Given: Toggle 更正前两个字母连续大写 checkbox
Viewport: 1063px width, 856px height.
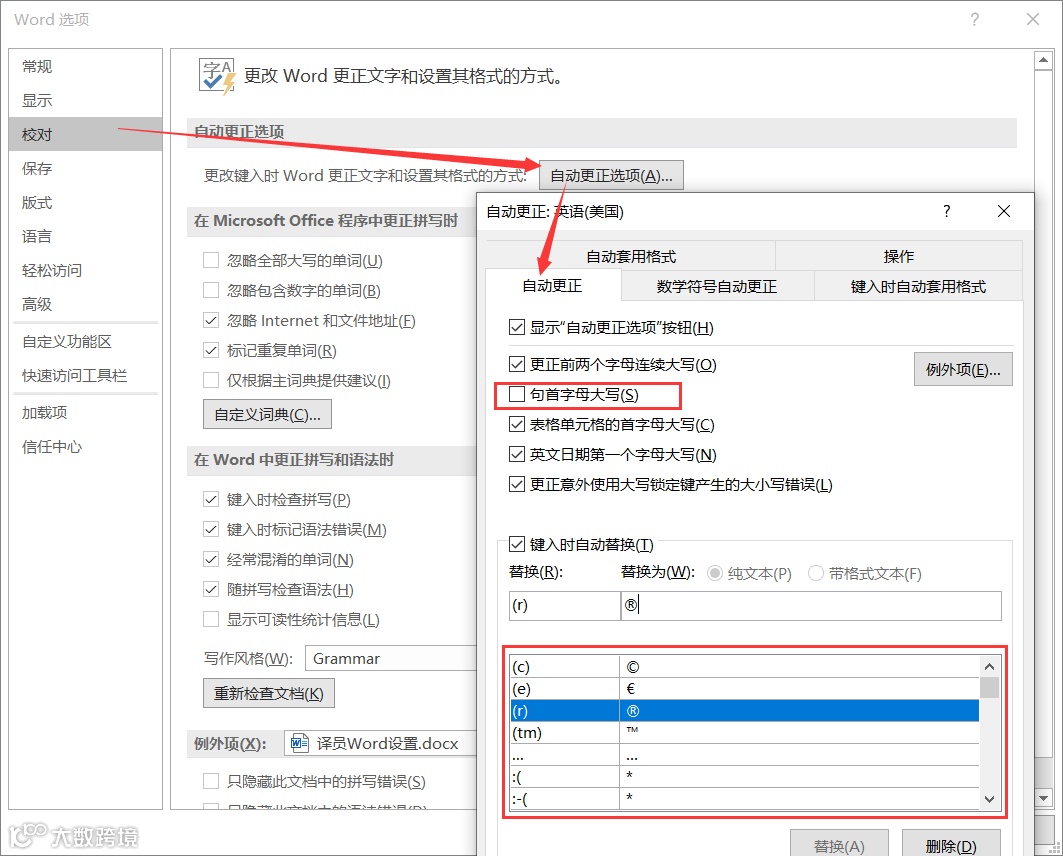Looking at the screenshot, I should (517, 364).
